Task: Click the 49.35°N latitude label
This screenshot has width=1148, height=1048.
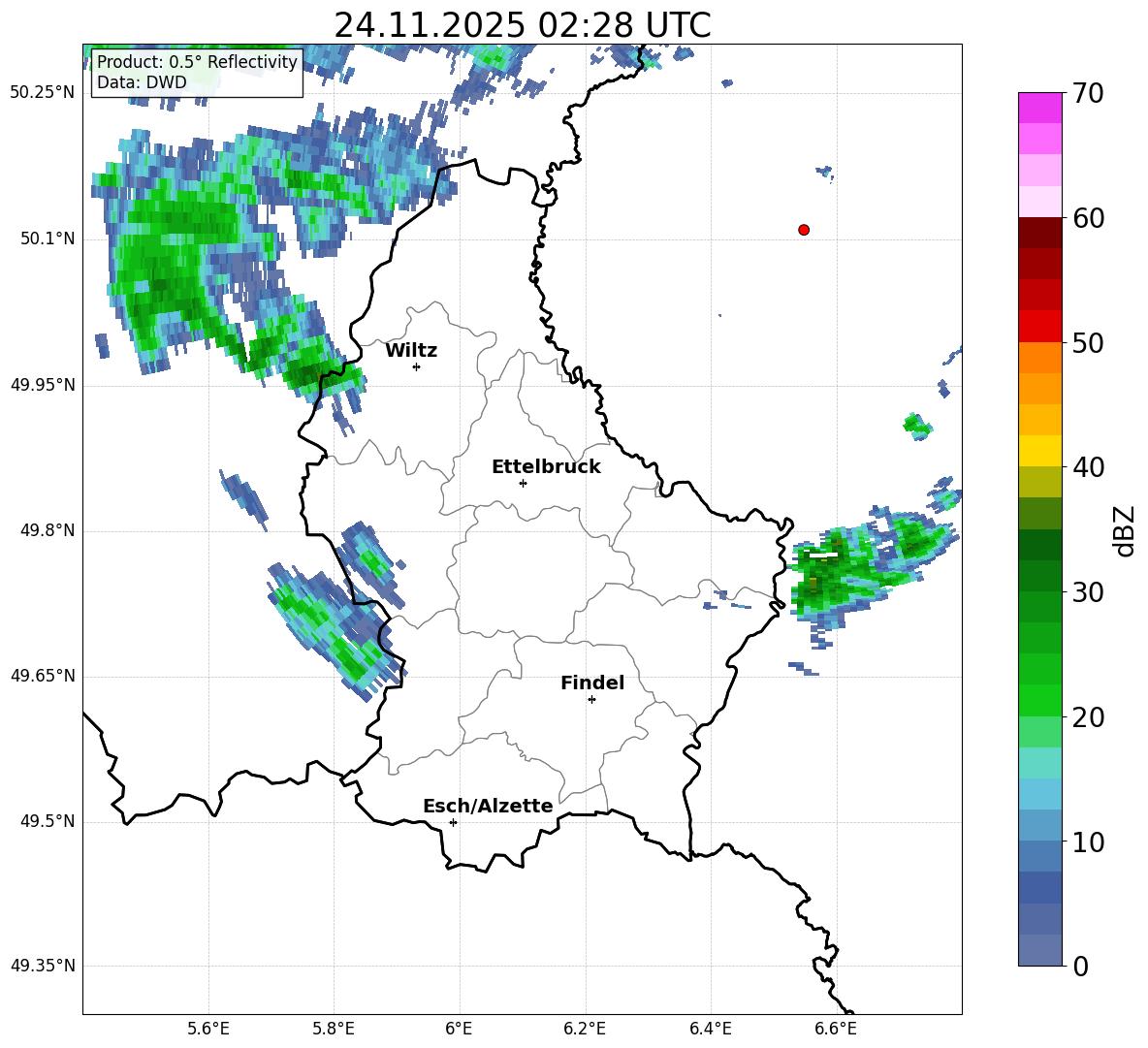Action: coord(43,966)
